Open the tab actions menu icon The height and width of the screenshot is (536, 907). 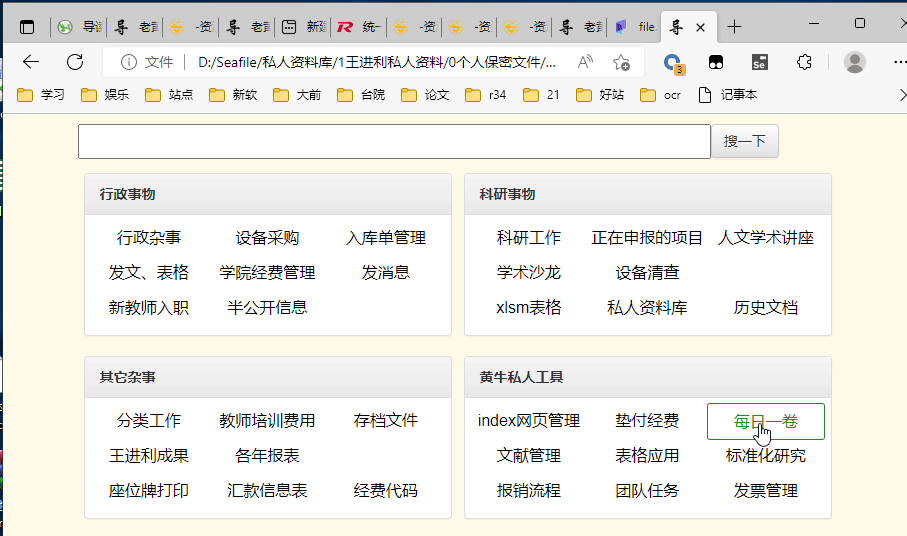tap(27, 27)
